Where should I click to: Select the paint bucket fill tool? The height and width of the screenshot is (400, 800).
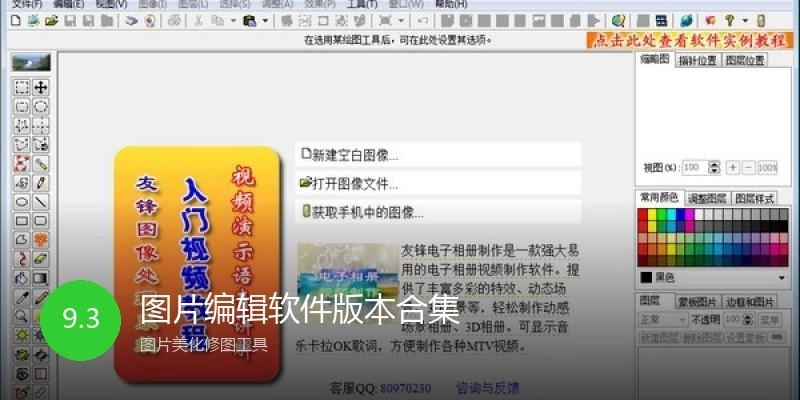22,279
